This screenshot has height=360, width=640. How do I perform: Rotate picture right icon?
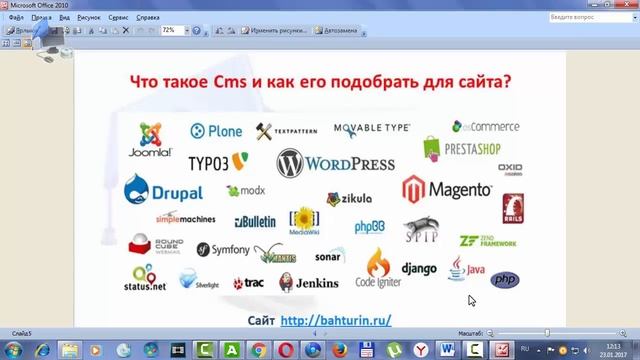tap(231, 31)
